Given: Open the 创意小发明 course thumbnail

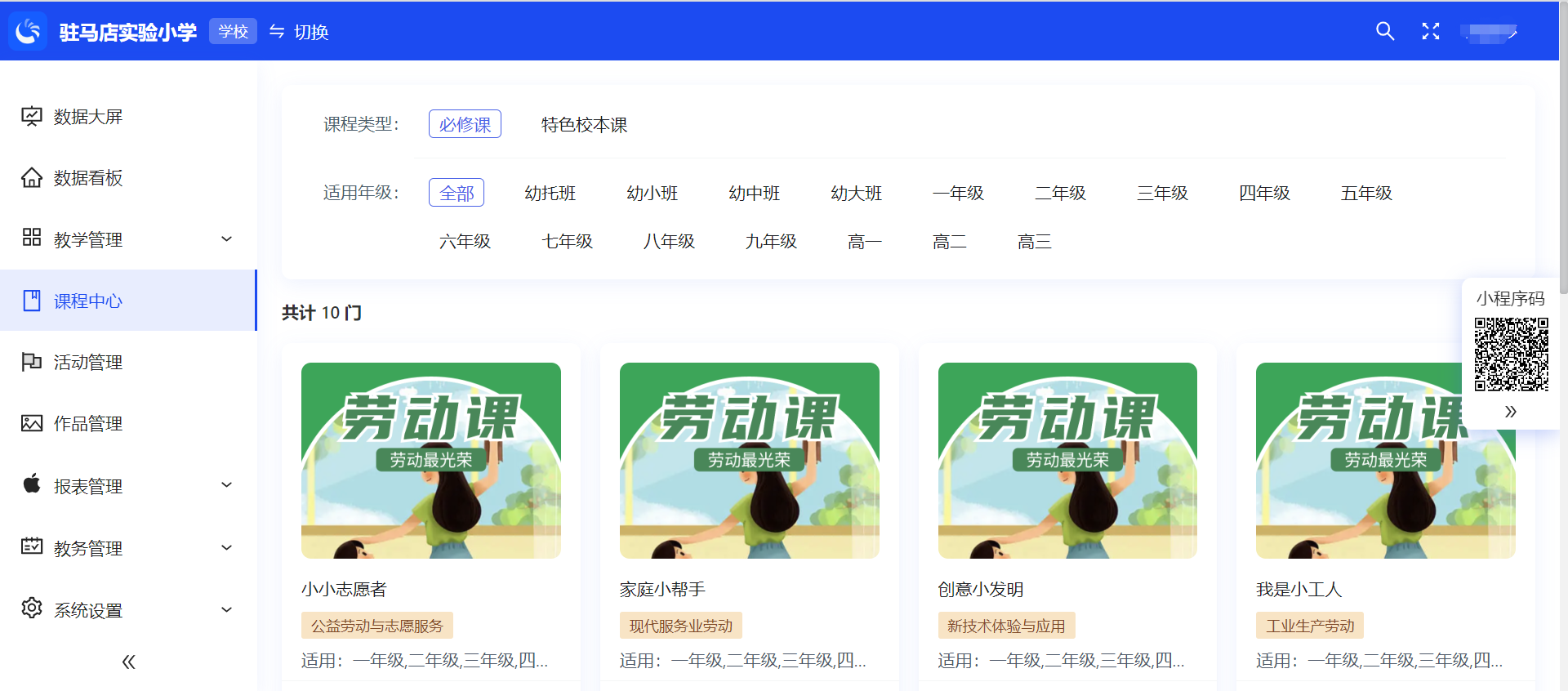Looking at the screenshot, I should (x=1067, y=461).
